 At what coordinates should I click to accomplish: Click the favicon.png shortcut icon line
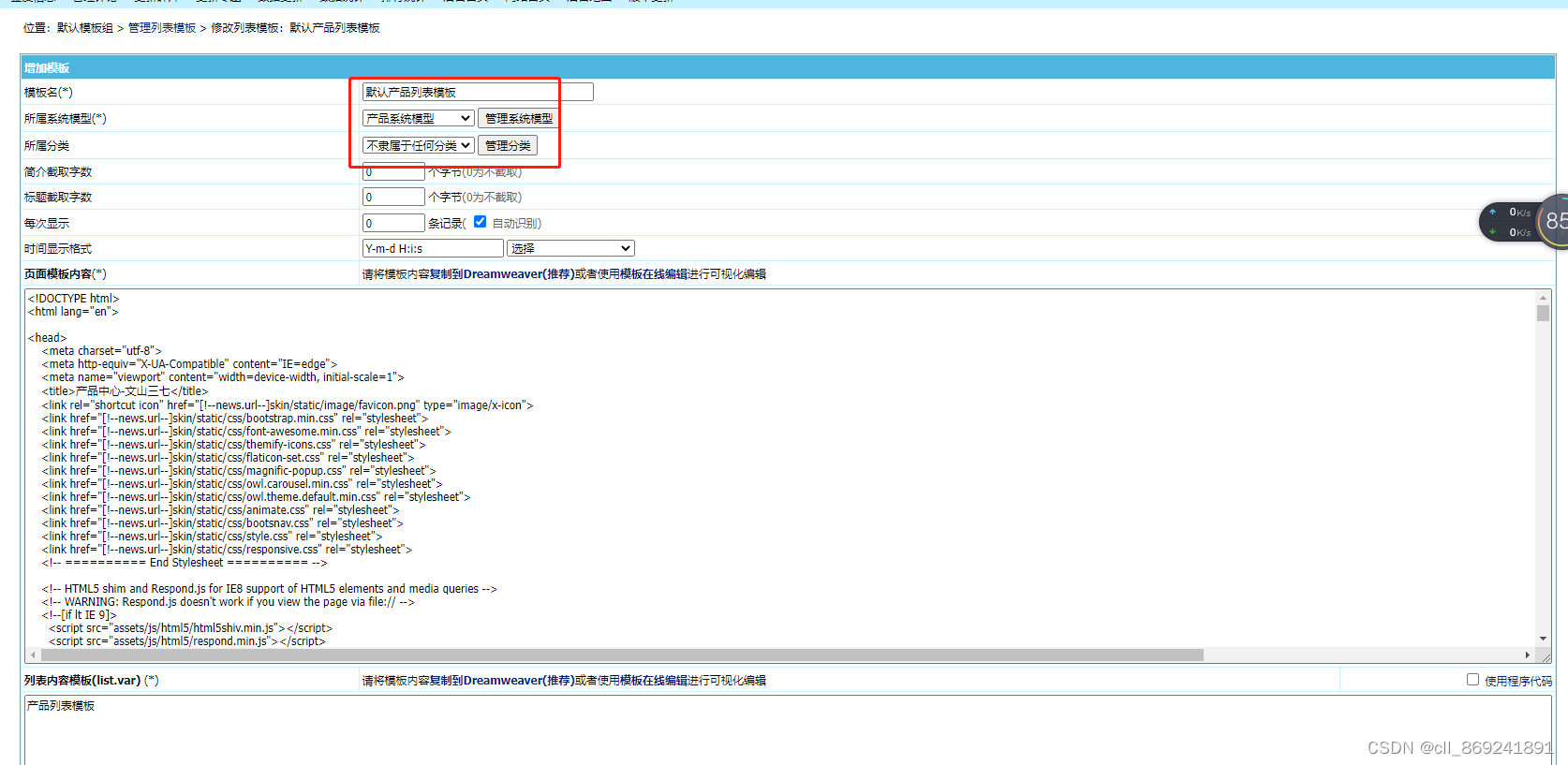[288, 405]
